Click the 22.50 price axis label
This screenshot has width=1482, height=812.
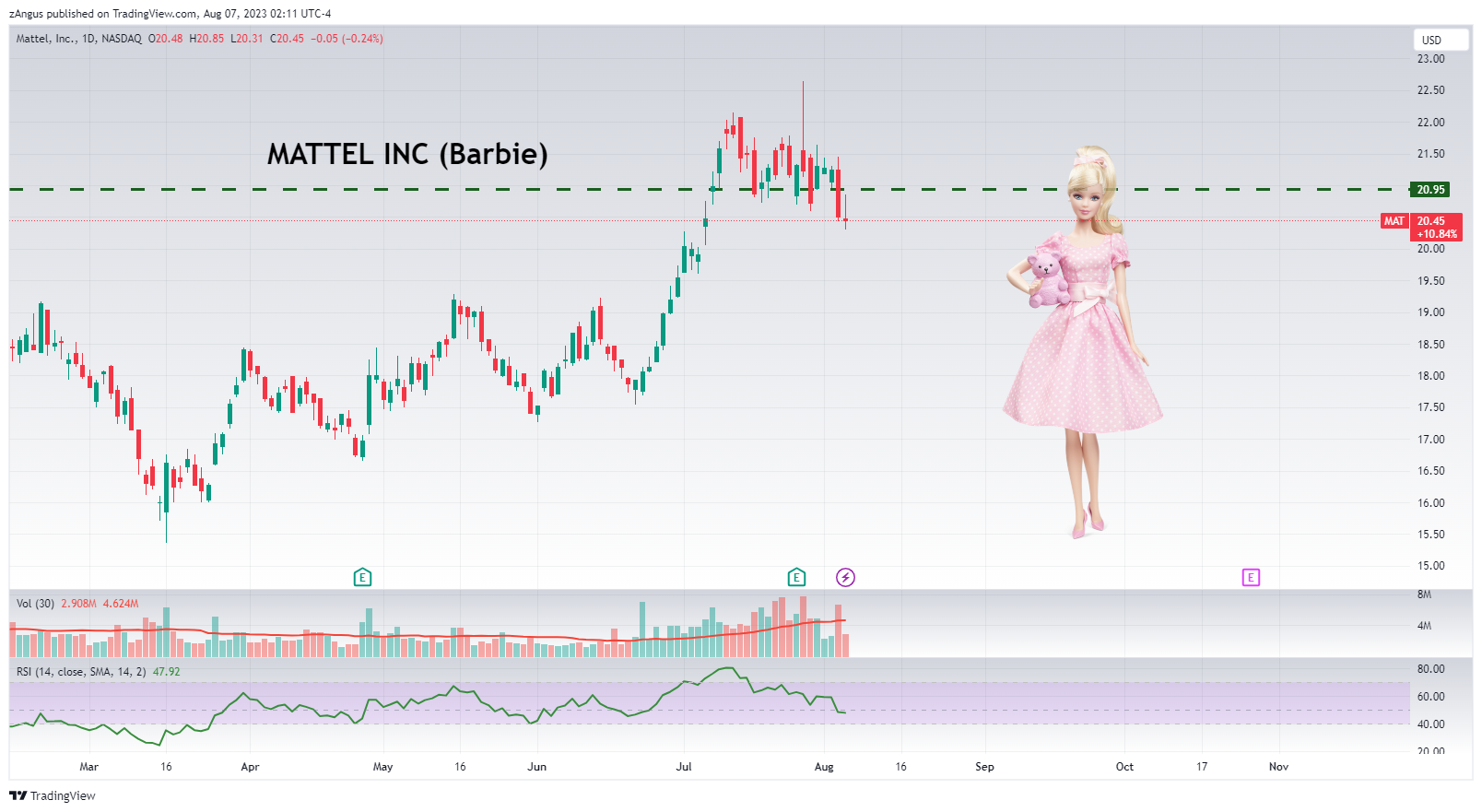[x=1431, y=90]
